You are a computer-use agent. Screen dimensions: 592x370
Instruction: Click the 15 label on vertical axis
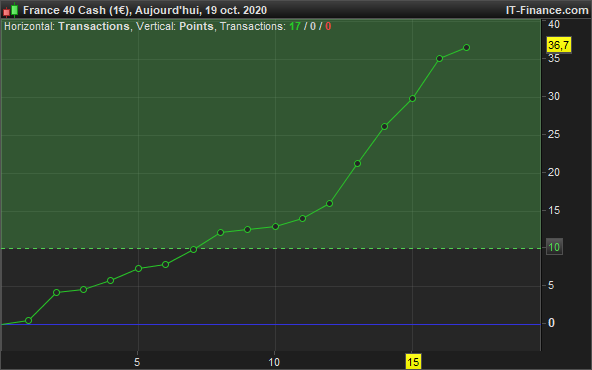pos(554,210)
